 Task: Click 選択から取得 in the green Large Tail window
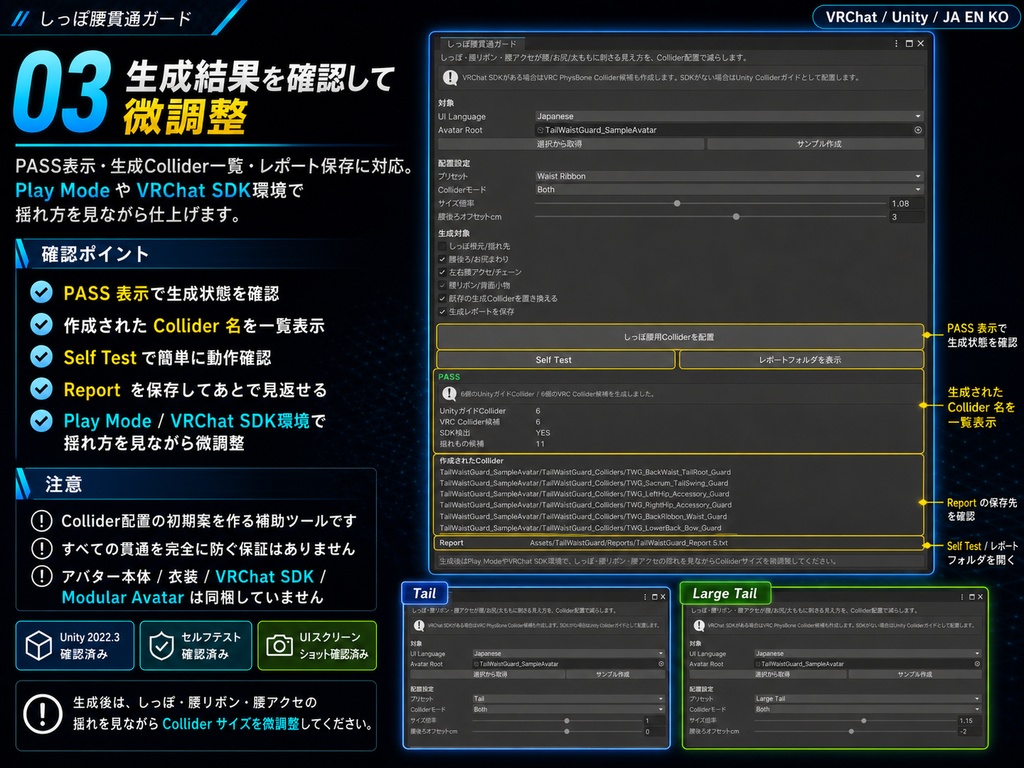click(768, 674)
